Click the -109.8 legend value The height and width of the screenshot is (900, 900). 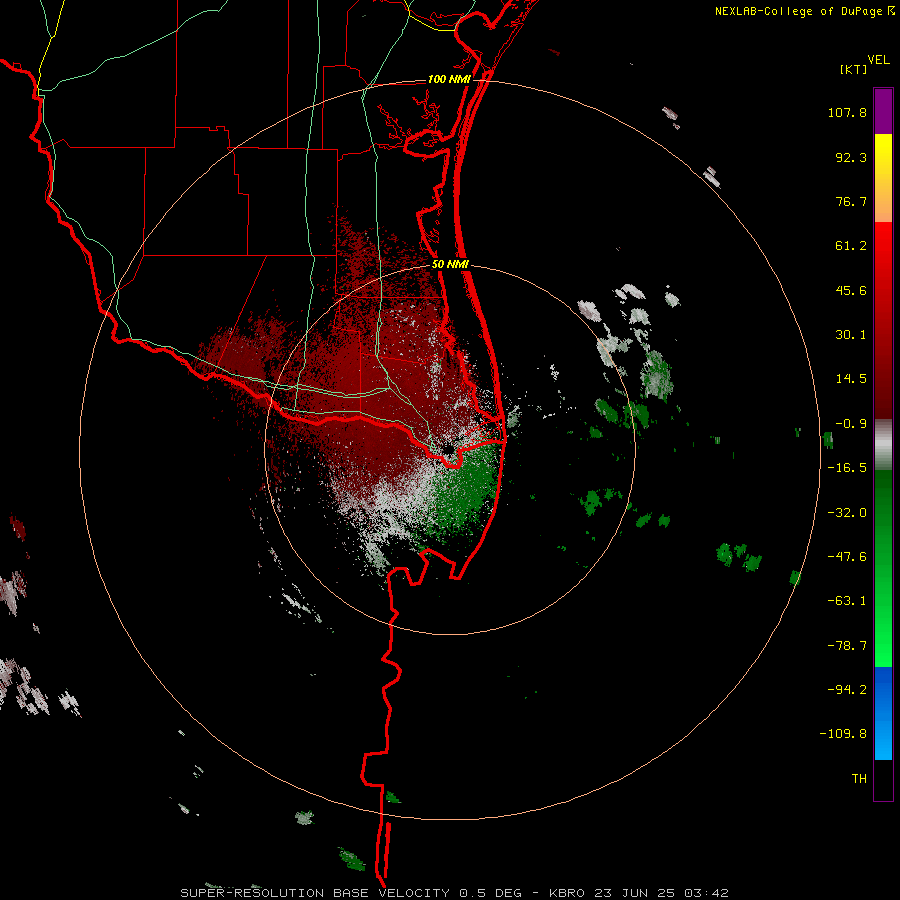coord(843,734)
